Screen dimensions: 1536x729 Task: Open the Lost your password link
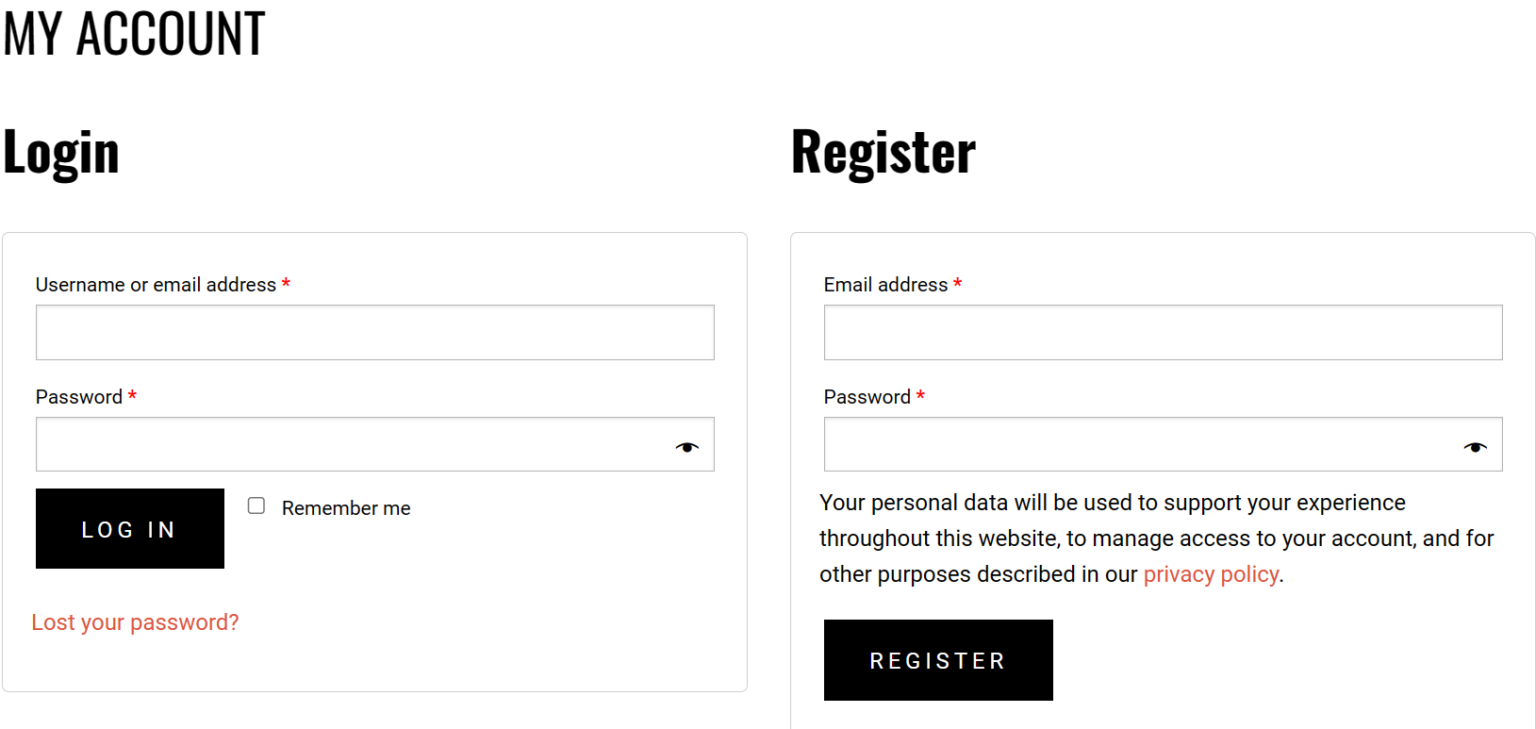(135, 622)
